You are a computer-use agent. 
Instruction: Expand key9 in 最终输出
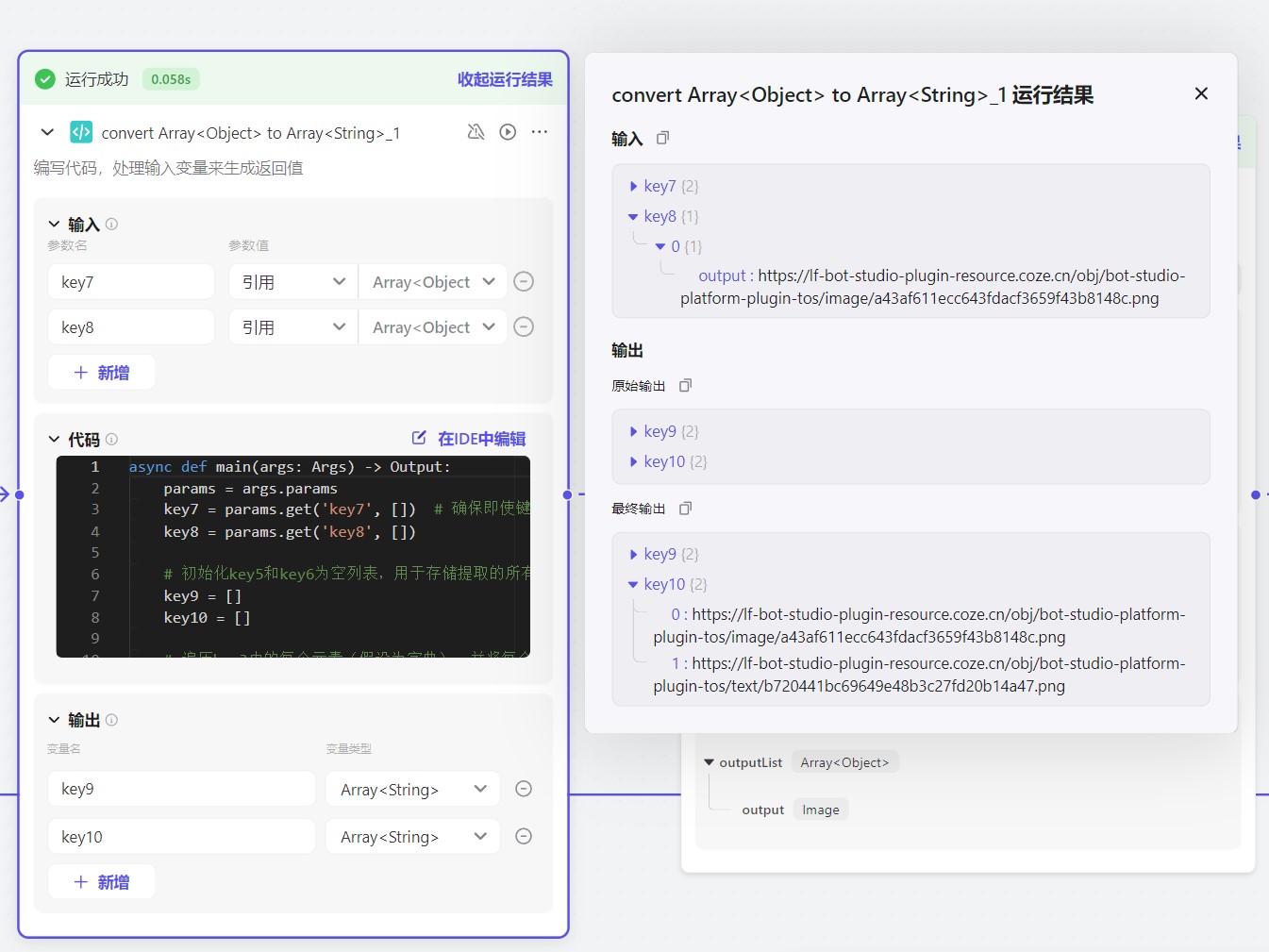[633, 554]
